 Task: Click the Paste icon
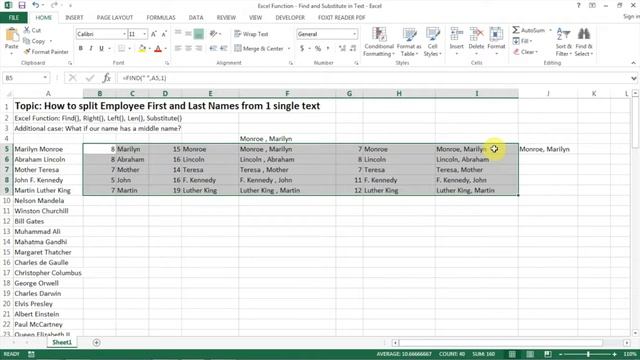tap(11, 35)
